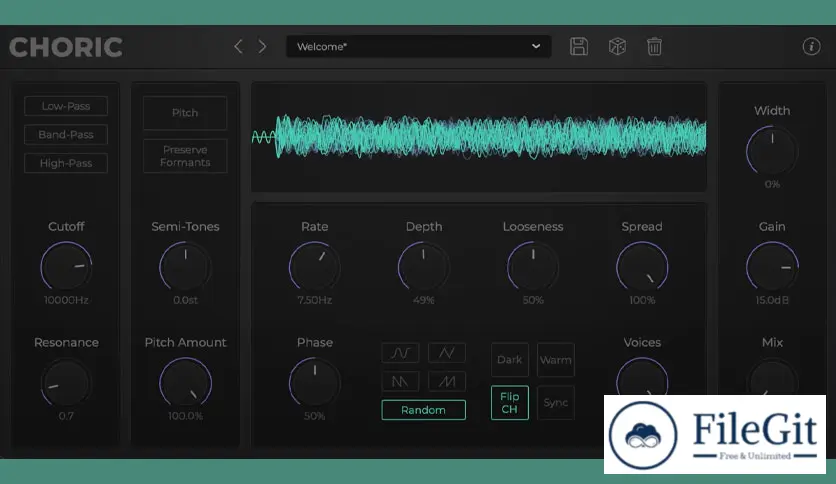Image resolution: width=836 pixels, height=484 pixels.
Task: Select the sine LFO waveform shape
Action: point(400,353)
